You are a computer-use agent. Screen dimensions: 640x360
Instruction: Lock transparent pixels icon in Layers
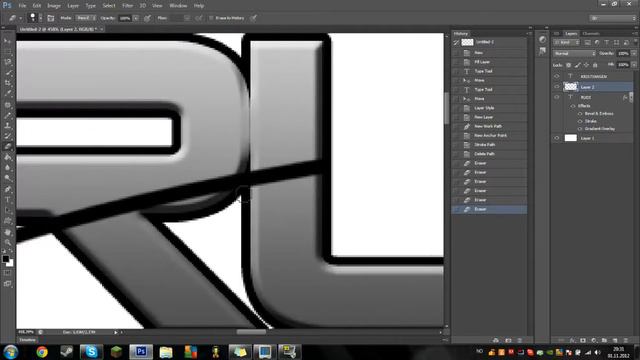[569, 65]
